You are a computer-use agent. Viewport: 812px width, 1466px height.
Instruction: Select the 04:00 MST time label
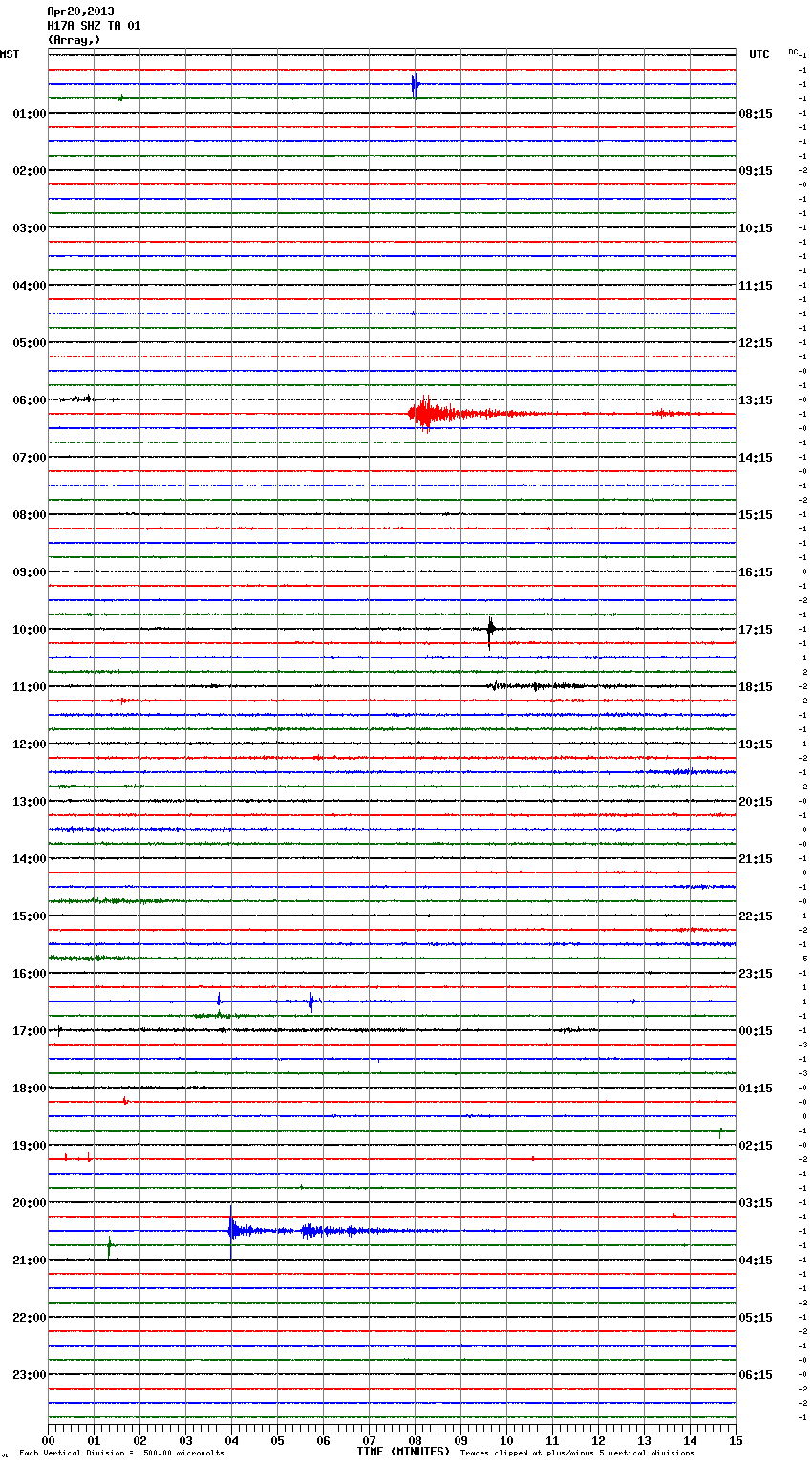(x=30, y=286)
